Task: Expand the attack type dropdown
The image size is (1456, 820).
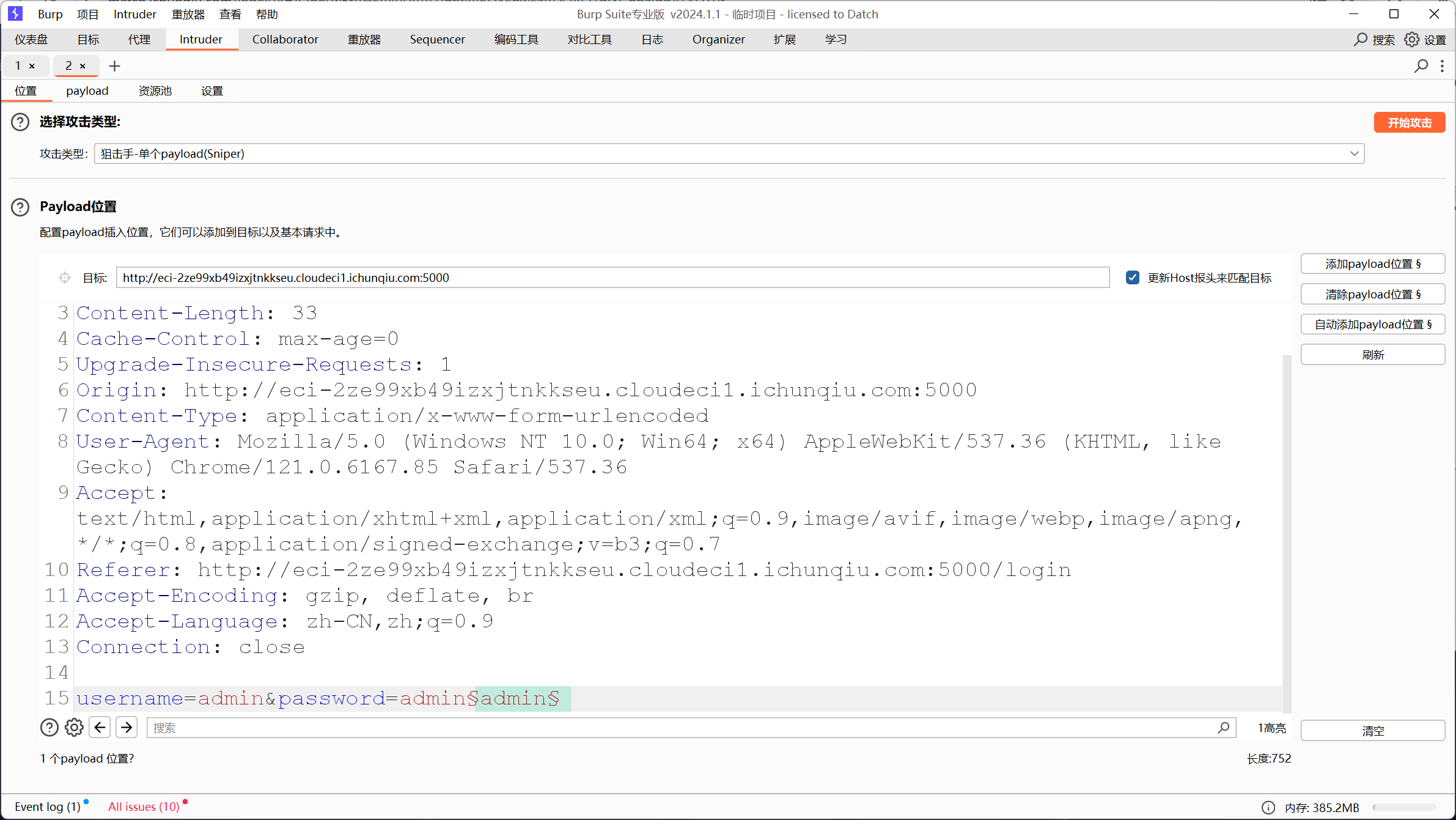Action: 1355,153
